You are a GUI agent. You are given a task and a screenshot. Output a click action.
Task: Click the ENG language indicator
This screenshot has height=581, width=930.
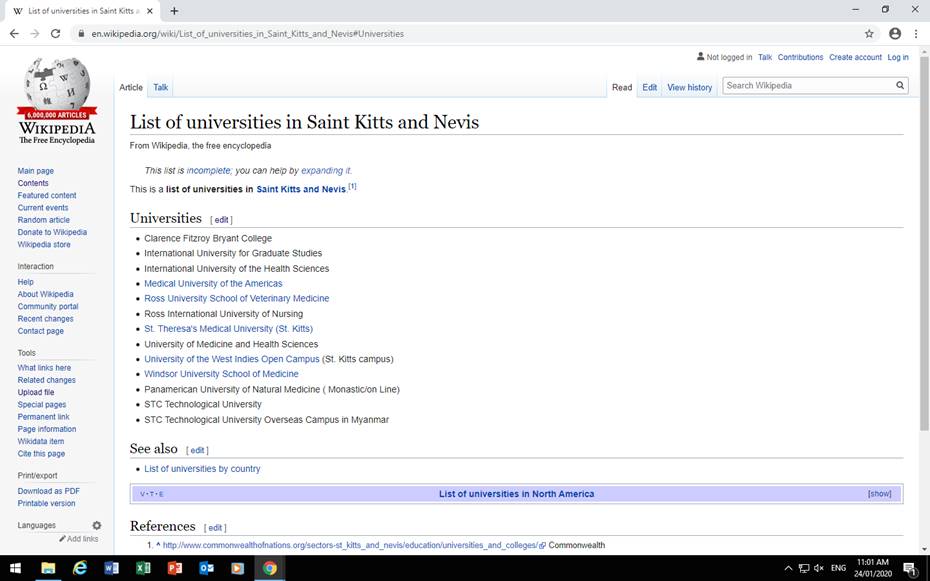pyautogui.click(x=838, y=568)
